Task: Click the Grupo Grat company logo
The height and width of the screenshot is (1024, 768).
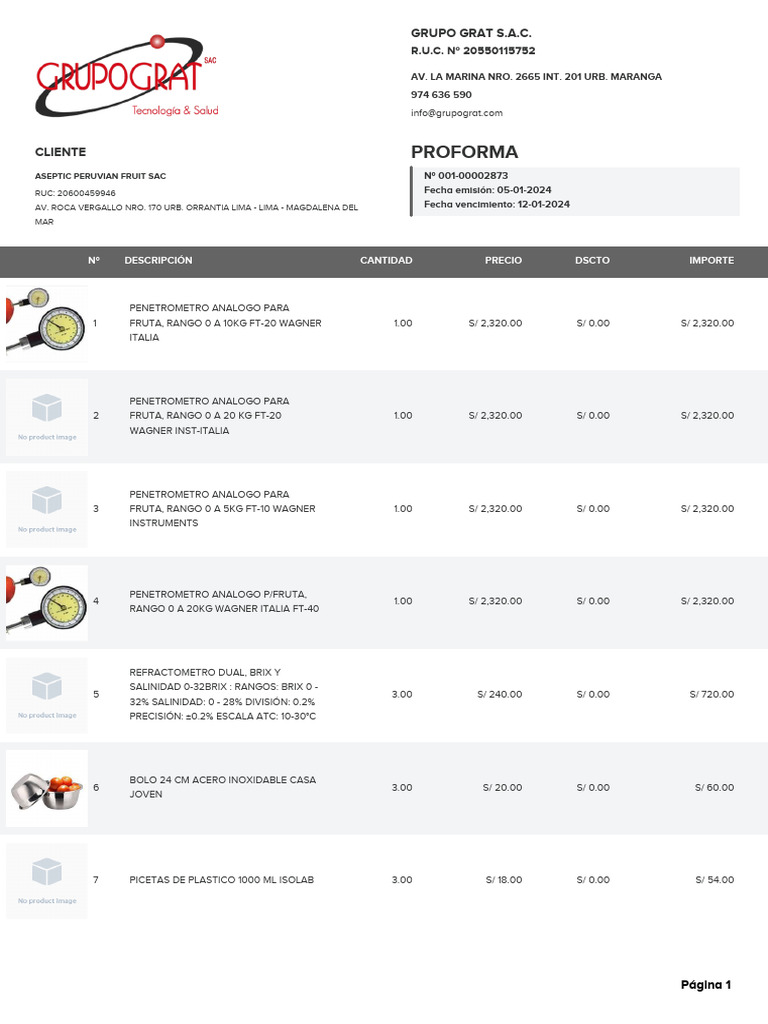Action: pyautogui.click(x=127, y=76)
